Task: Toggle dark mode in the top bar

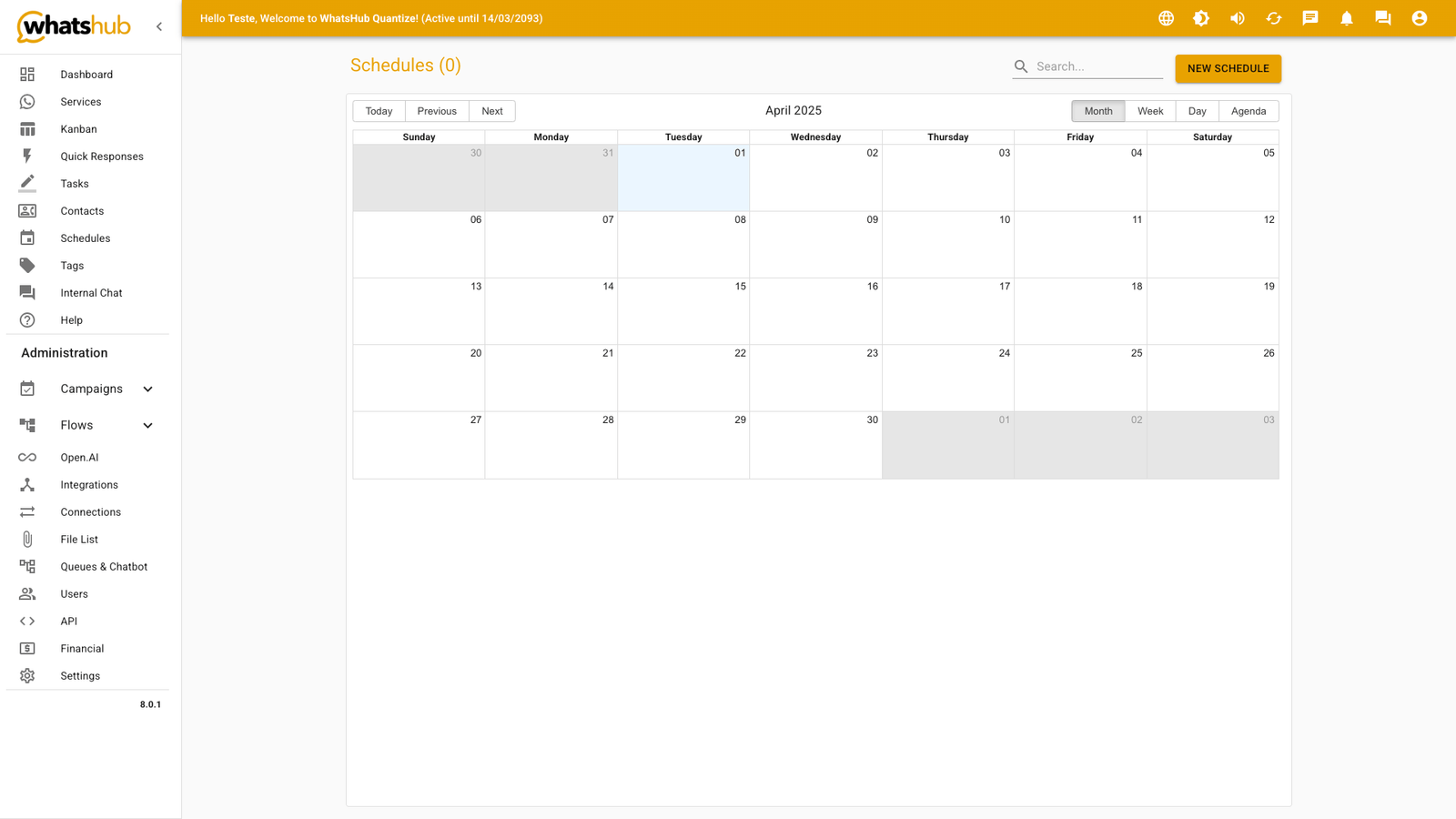Action: 1201,18
